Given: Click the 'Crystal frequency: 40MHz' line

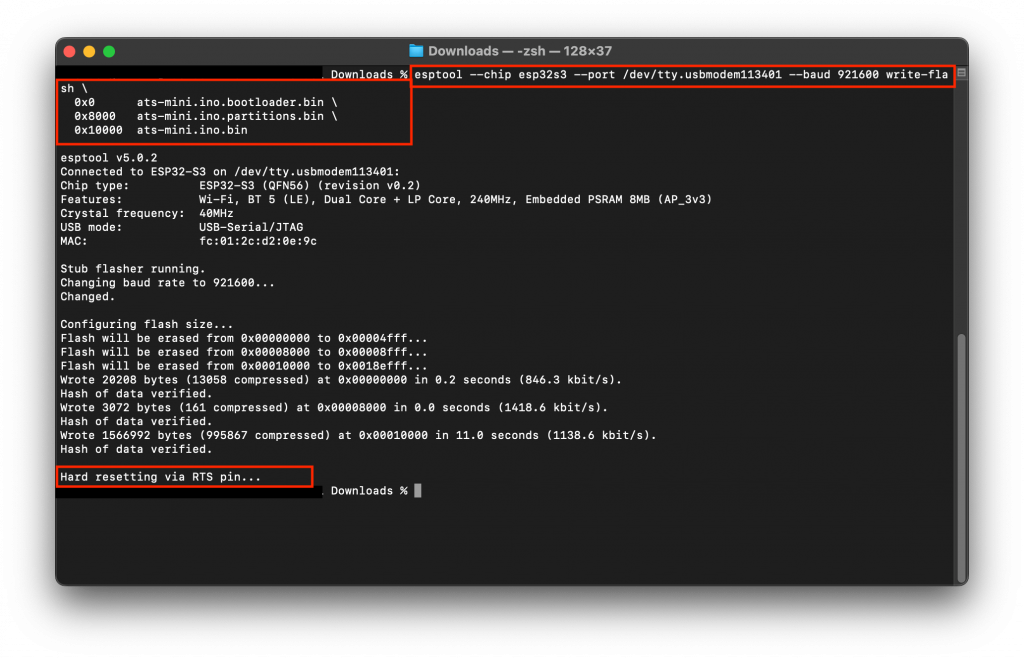Looking at the screenshot, I should [147, 213].
